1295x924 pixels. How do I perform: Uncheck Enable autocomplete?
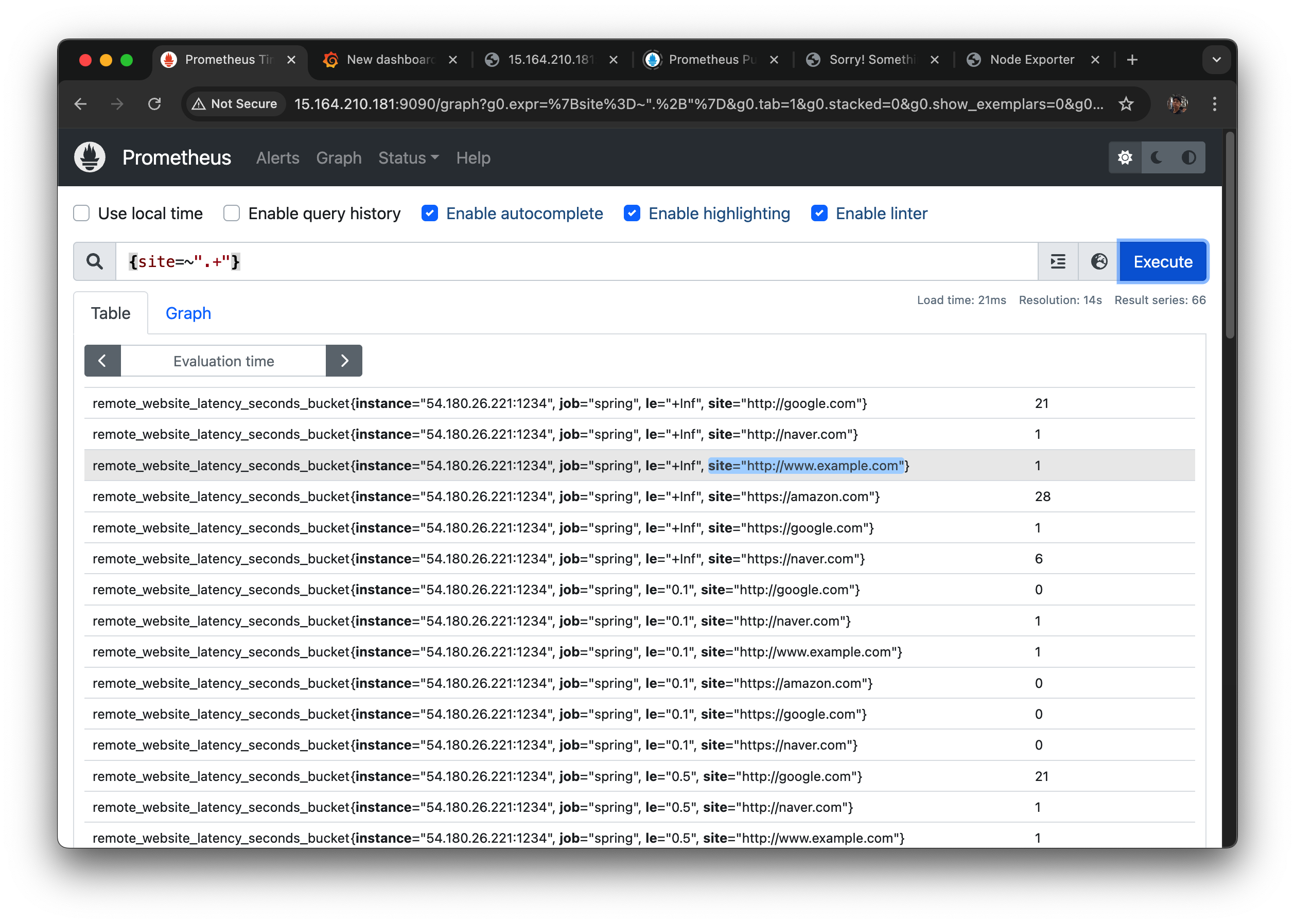pyautogui.click(x=430, y=214)
